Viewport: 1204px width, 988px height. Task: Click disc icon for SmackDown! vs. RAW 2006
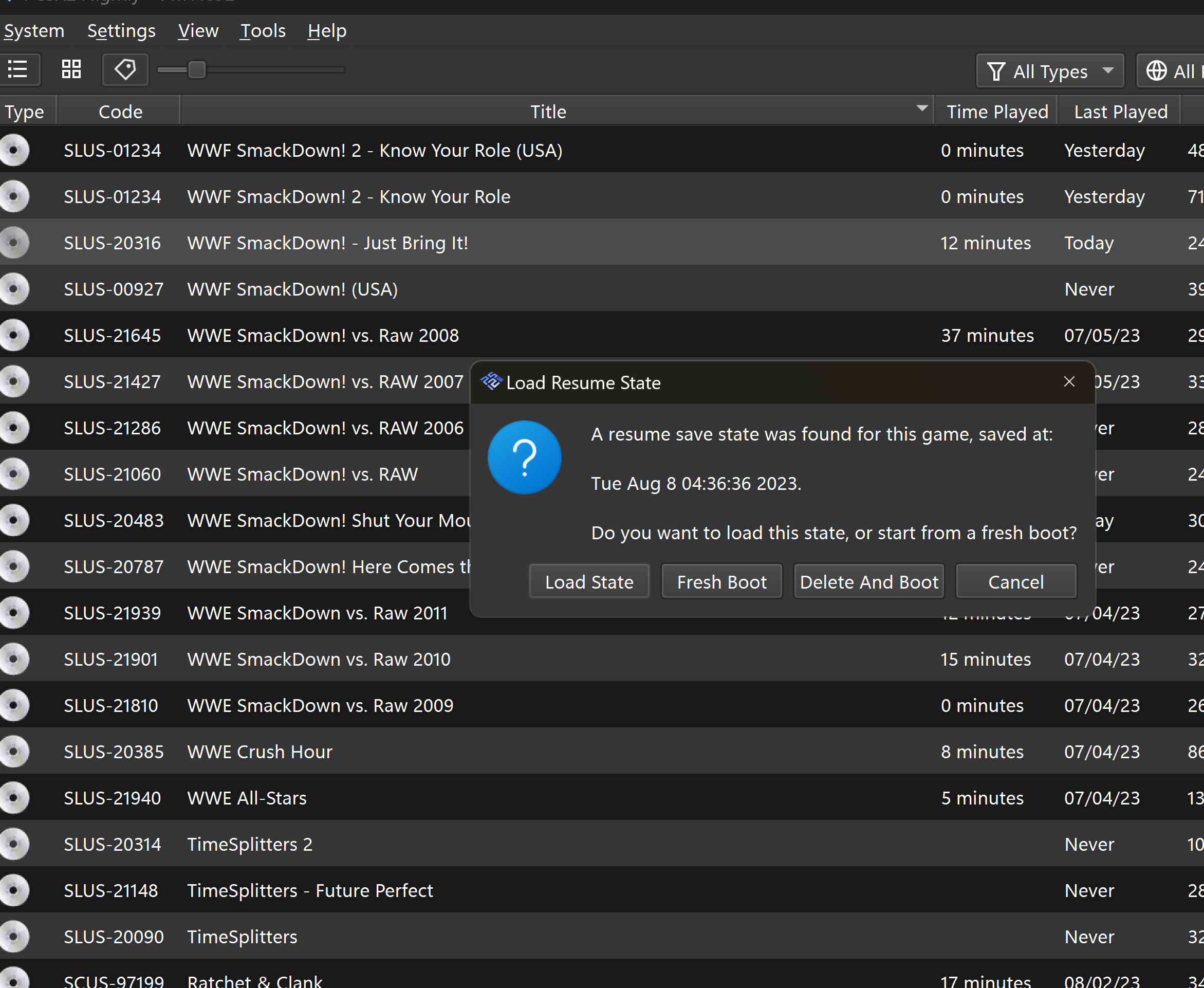point(14,428)
